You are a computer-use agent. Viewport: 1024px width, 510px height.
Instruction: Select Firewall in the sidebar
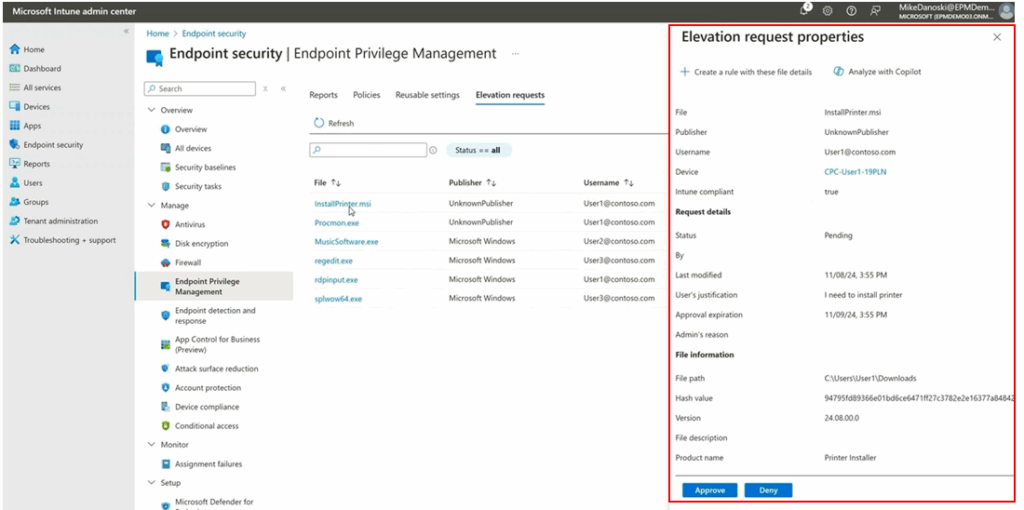coord(187,262)
